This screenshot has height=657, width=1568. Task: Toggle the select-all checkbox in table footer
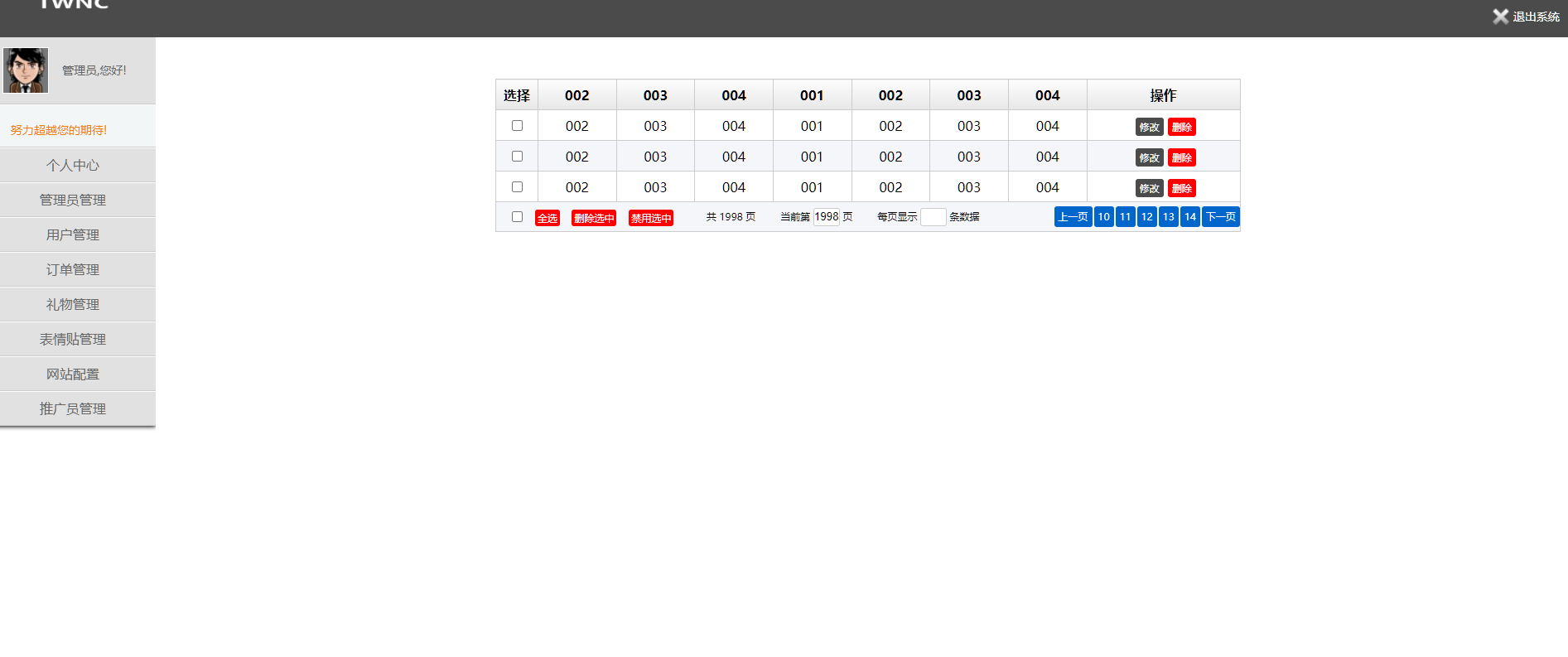click(x=517, y=217)
